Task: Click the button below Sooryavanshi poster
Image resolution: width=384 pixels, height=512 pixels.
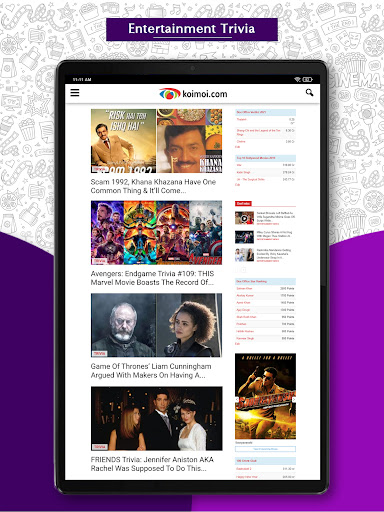Action: pos(265,449)
